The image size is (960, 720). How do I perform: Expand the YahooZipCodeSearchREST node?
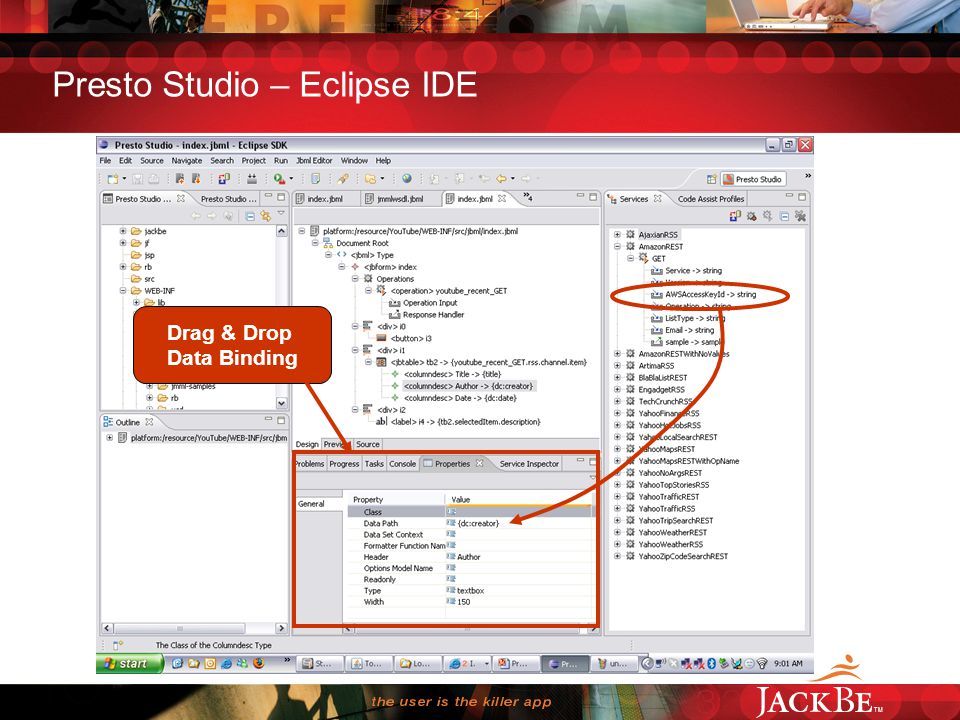(x=617, y=556)
